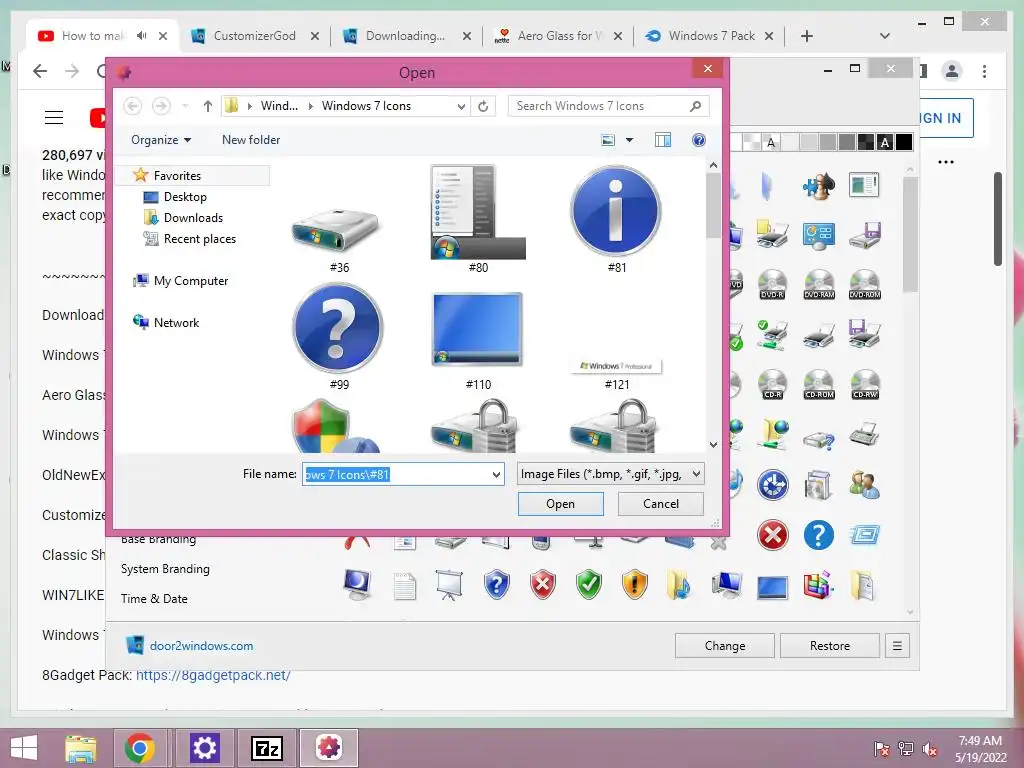Select the projector screen icon in CustomizerGod

[x=449, y=585]
